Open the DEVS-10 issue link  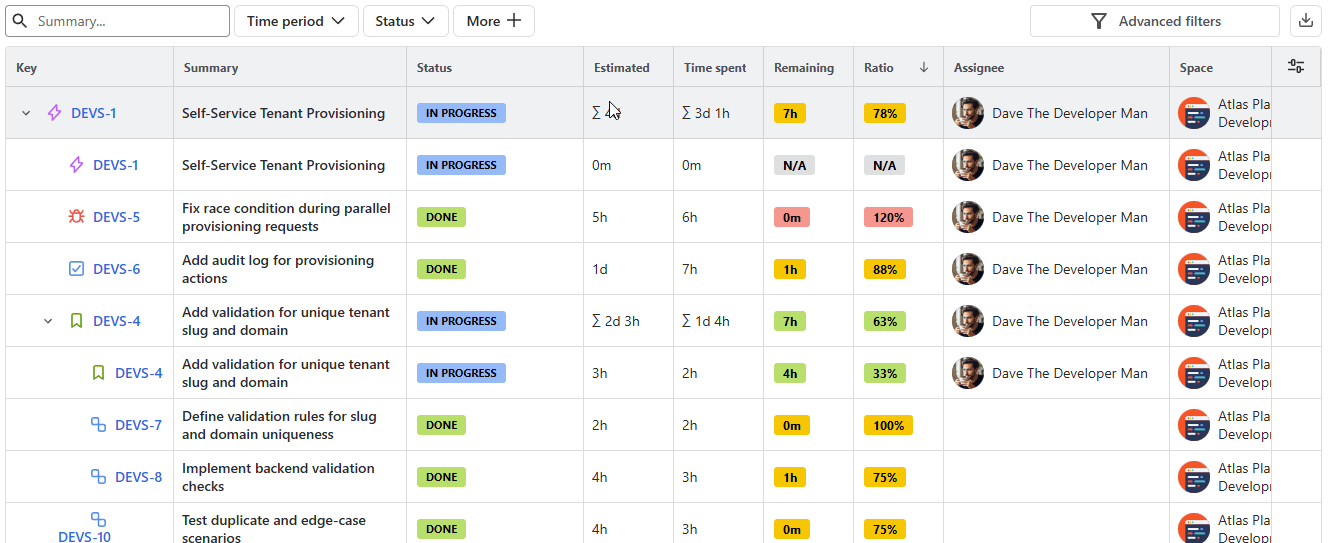tap(84, 537)
